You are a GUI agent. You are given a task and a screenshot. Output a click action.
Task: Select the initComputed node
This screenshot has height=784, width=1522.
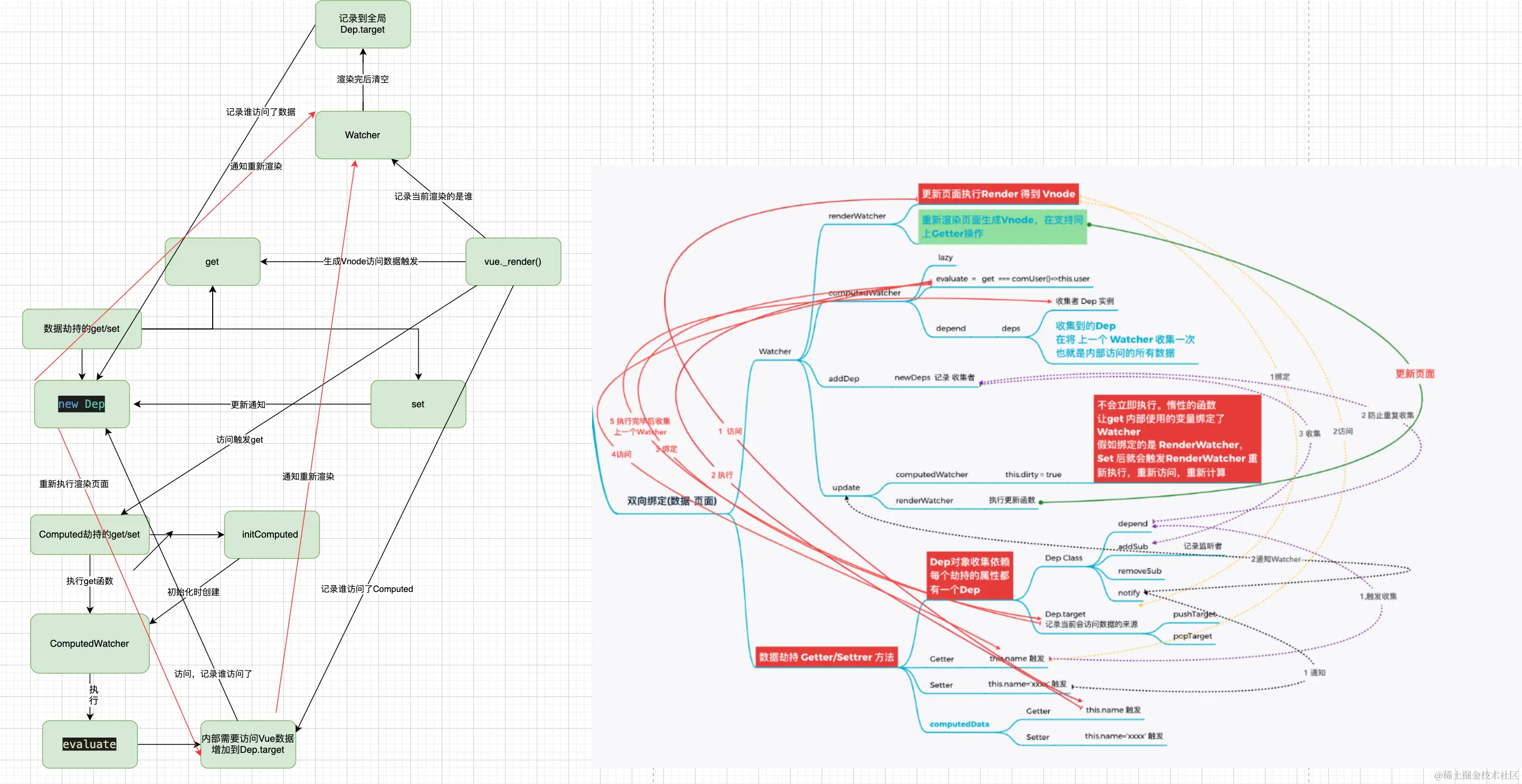270,534
